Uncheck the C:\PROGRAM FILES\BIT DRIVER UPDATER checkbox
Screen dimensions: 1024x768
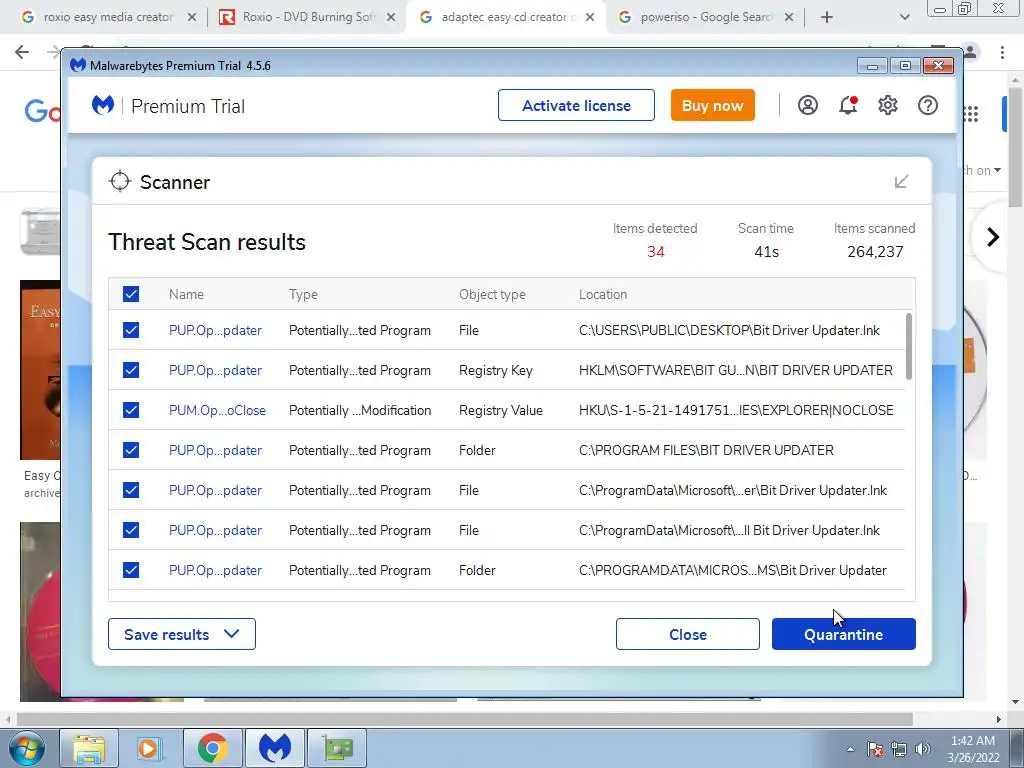(x=131, y=450)
